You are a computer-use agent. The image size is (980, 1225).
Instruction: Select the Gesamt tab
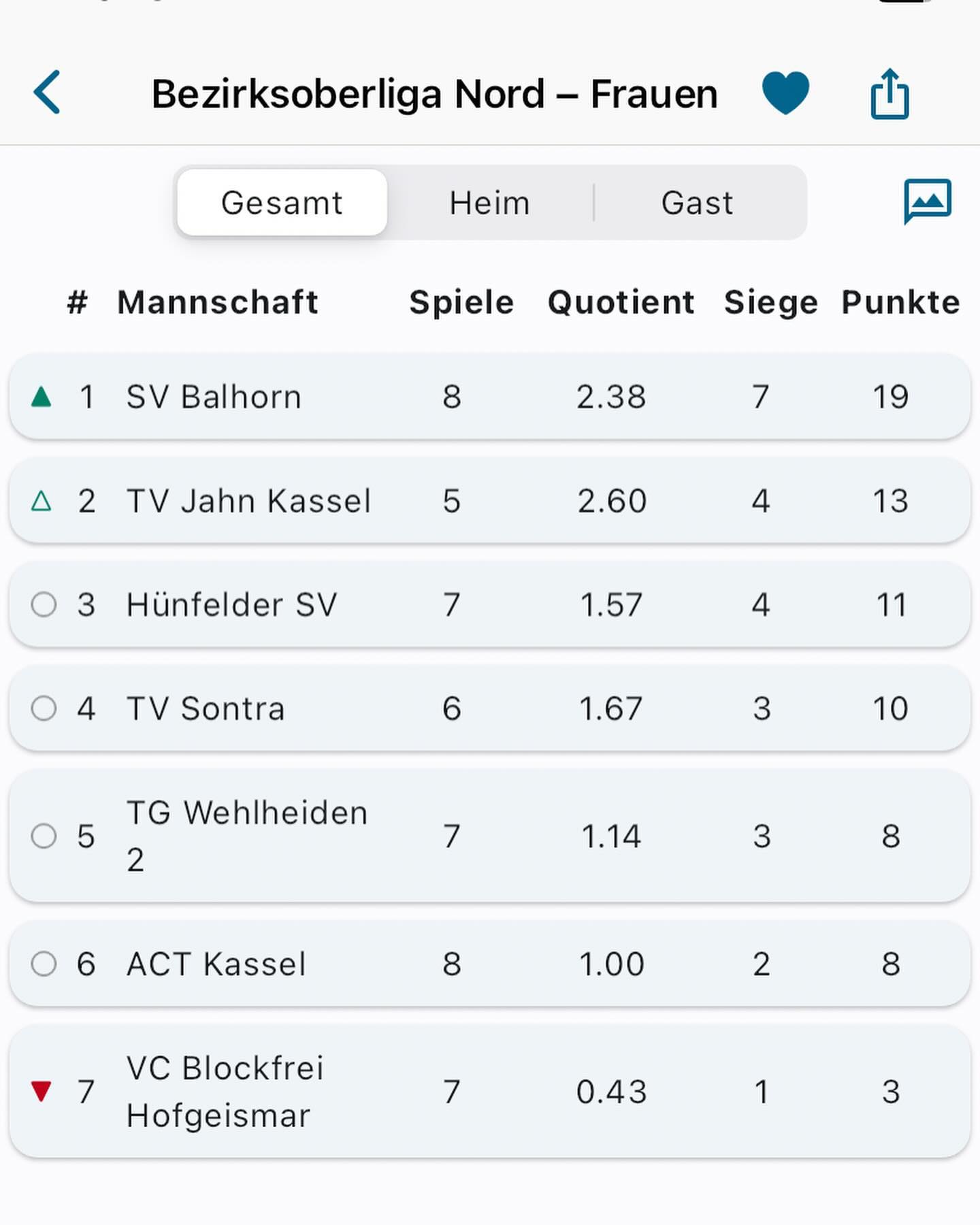tap(282, 203)
